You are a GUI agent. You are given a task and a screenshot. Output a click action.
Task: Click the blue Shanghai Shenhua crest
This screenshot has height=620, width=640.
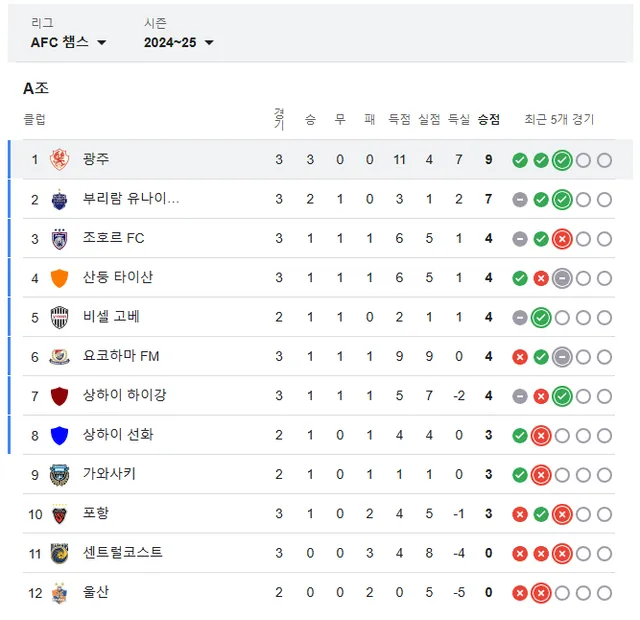click(x=60, y=435)
